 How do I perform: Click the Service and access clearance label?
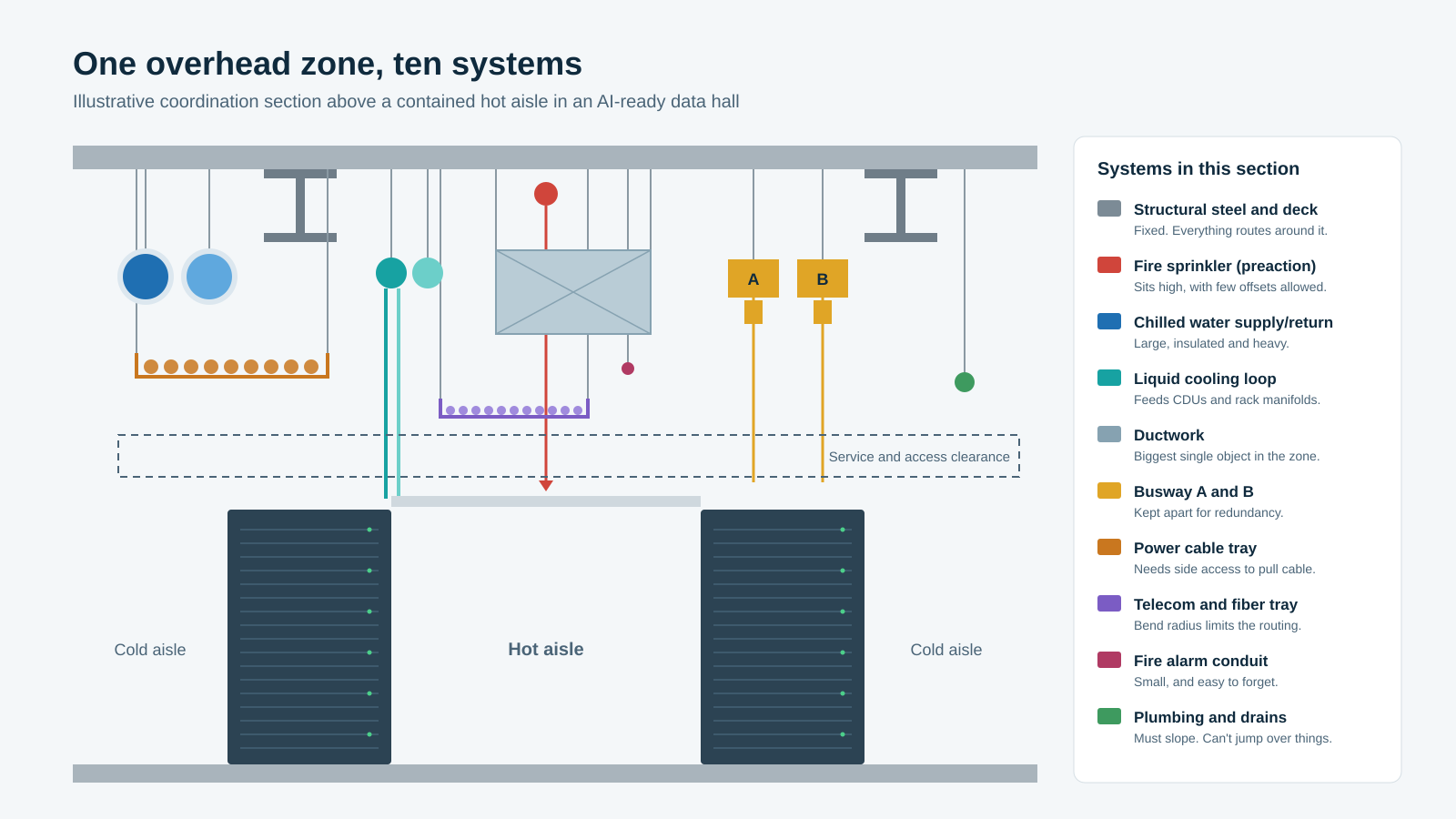pos(919,457)
